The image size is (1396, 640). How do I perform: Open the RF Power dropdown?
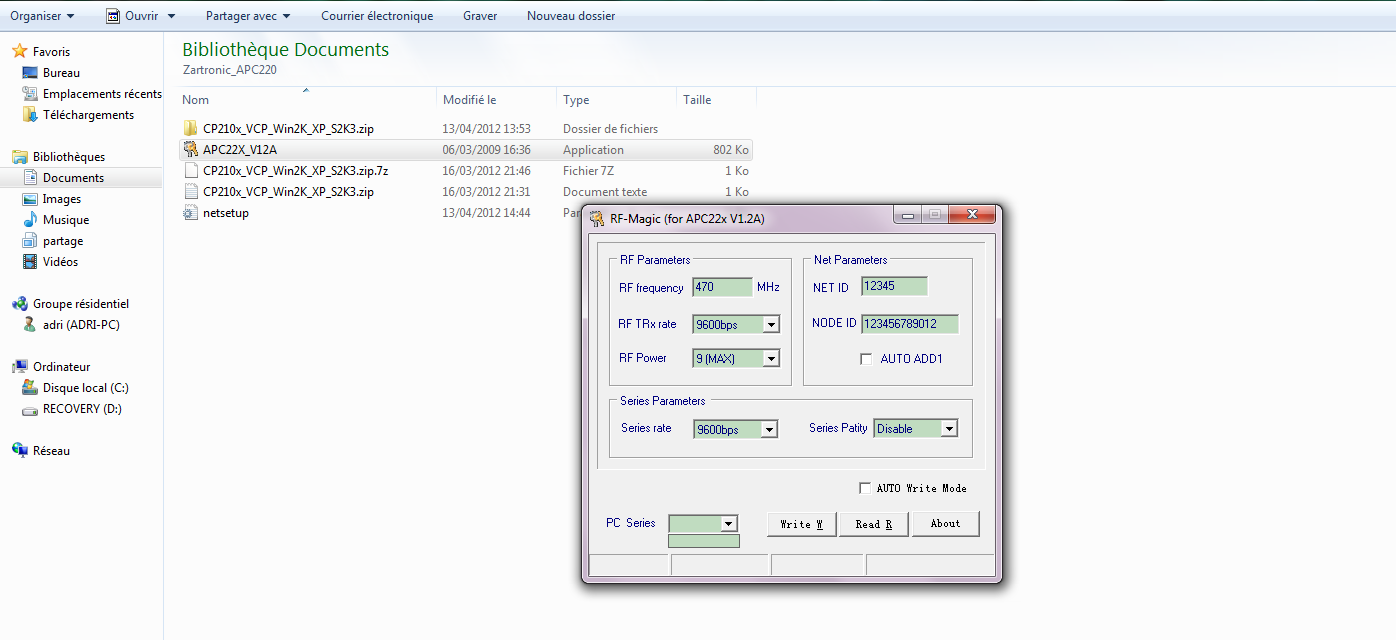click(771, 358)
